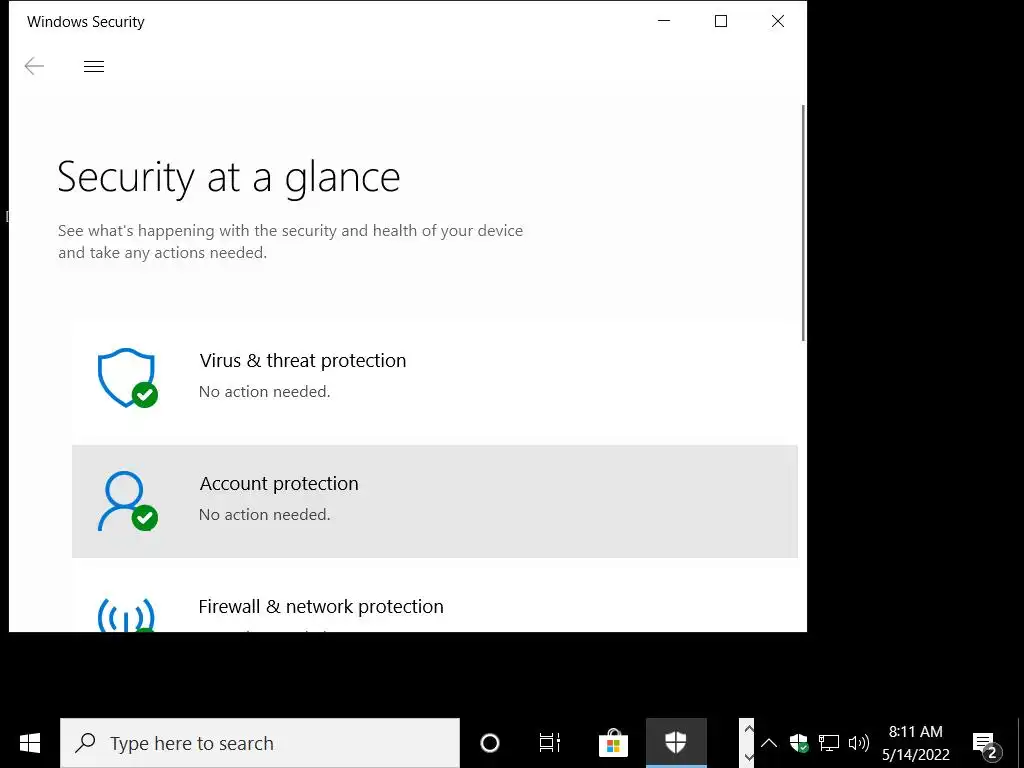
Task: Go back using the back arrow
Action: [x=34, y=66]
